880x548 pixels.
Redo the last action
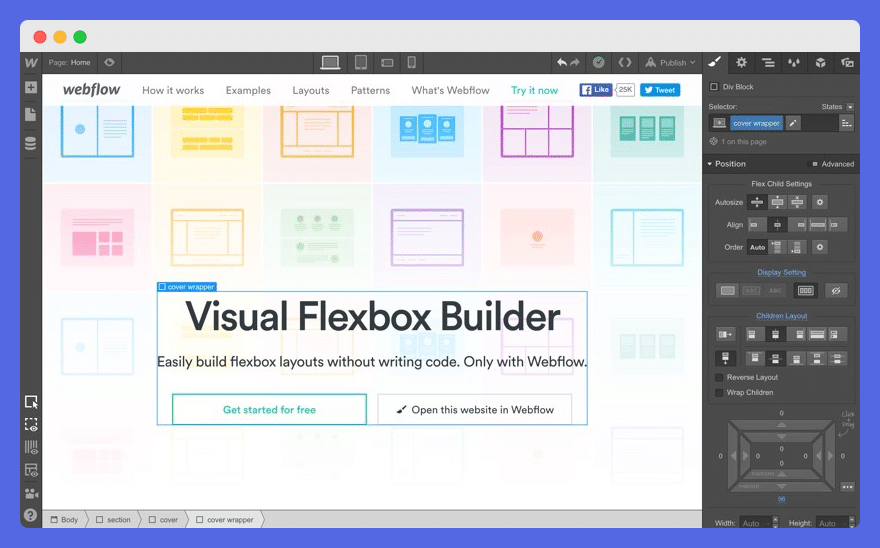575,62
